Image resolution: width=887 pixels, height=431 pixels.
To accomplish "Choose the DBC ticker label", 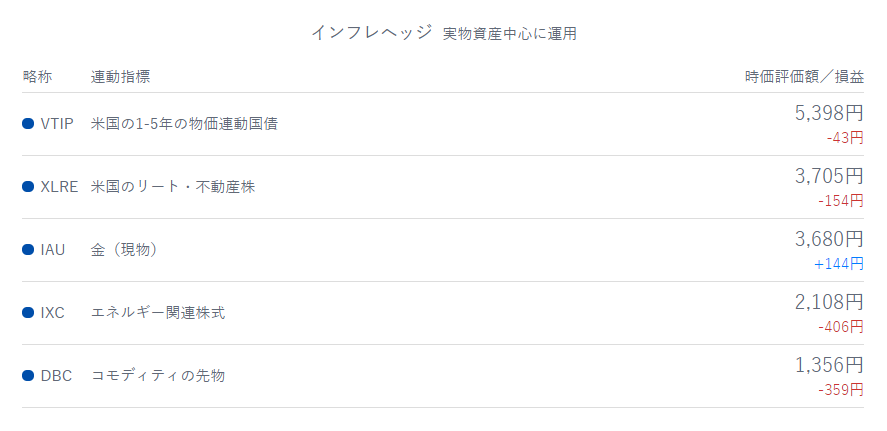I will (x=56, y=376).
